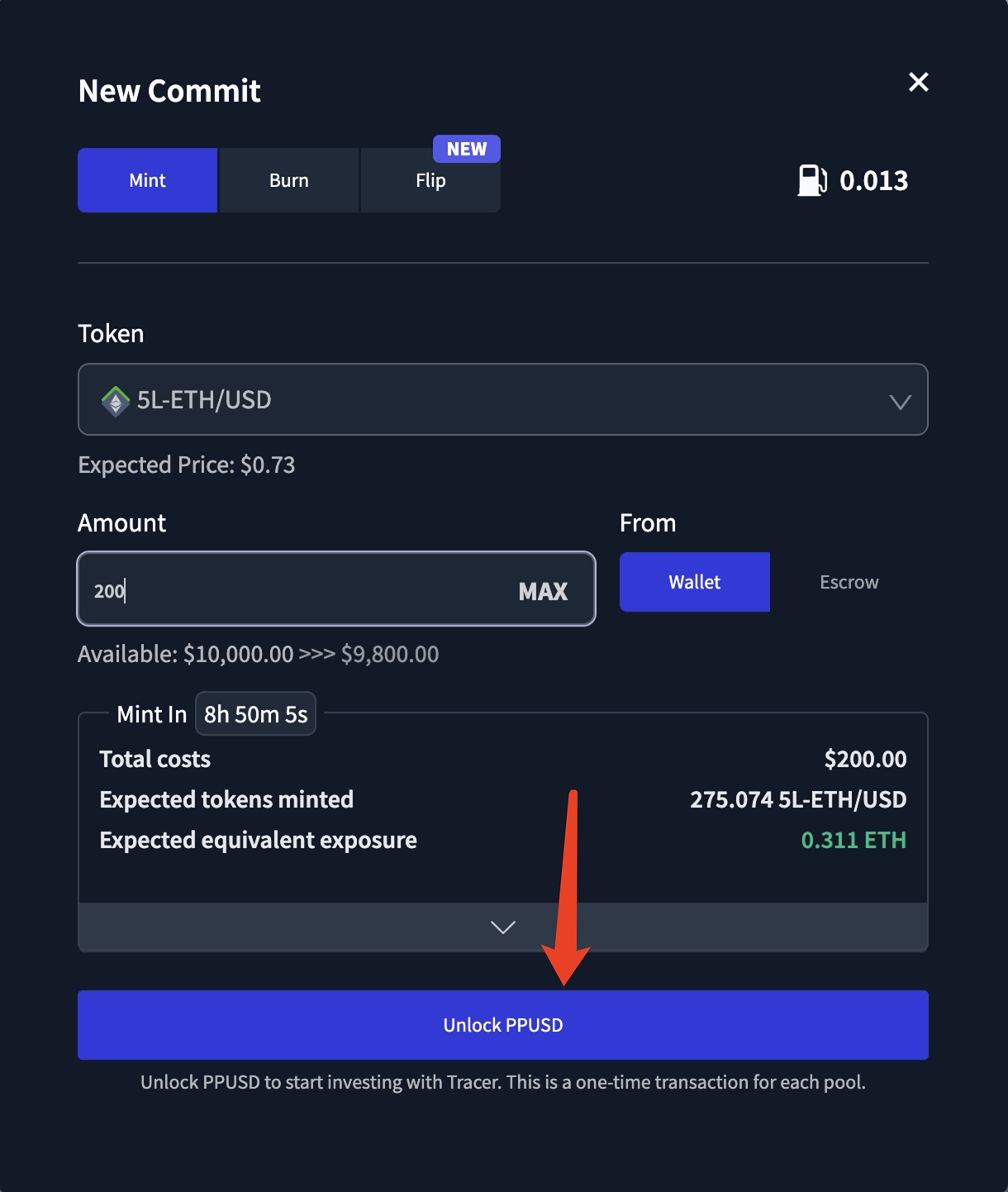Switch funding source to Escrow

[849, 582]
